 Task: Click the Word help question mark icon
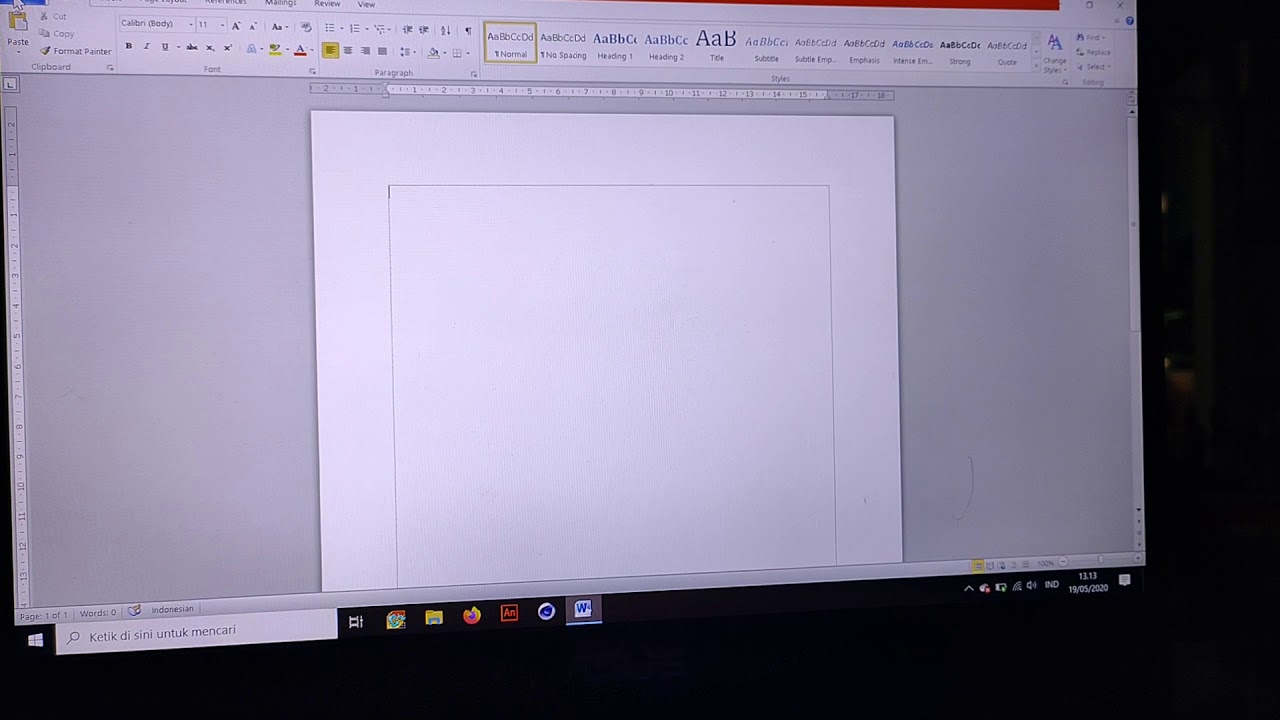pyautogui.click(x=1130, y=20)
